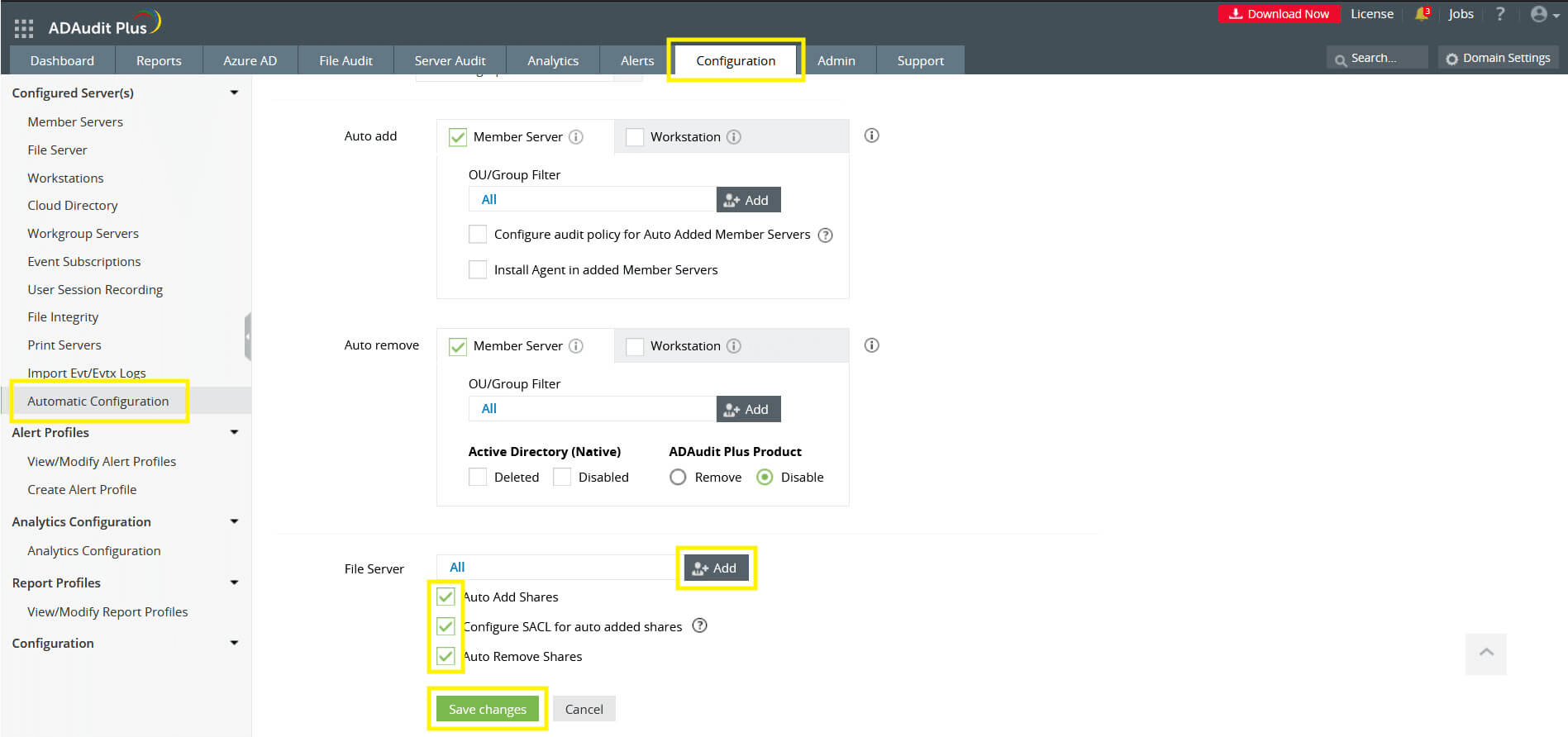
Task: Open the Alerts tab
Action: click(x=637, y=60)
